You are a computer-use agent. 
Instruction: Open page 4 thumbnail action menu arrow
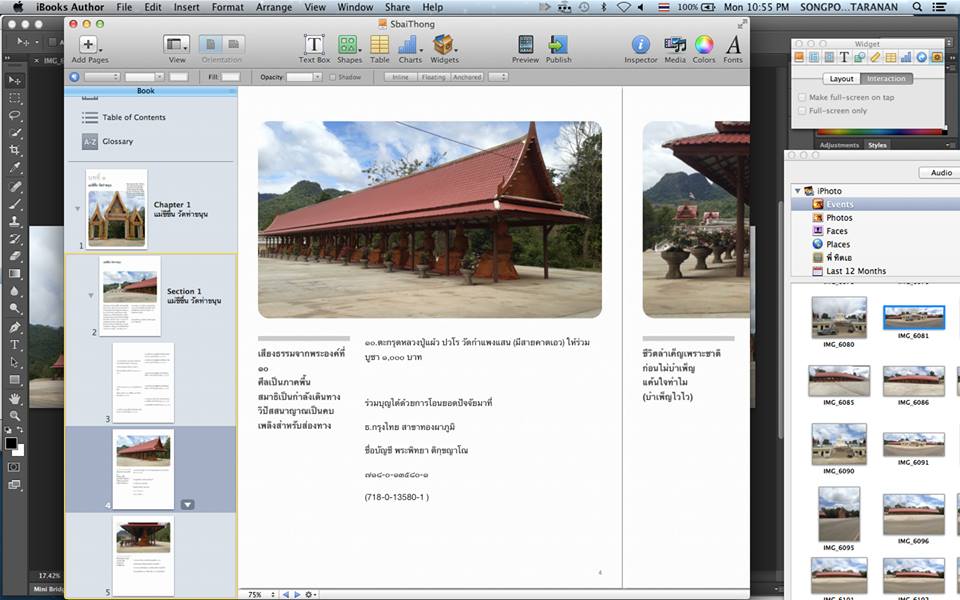[188, 504]
